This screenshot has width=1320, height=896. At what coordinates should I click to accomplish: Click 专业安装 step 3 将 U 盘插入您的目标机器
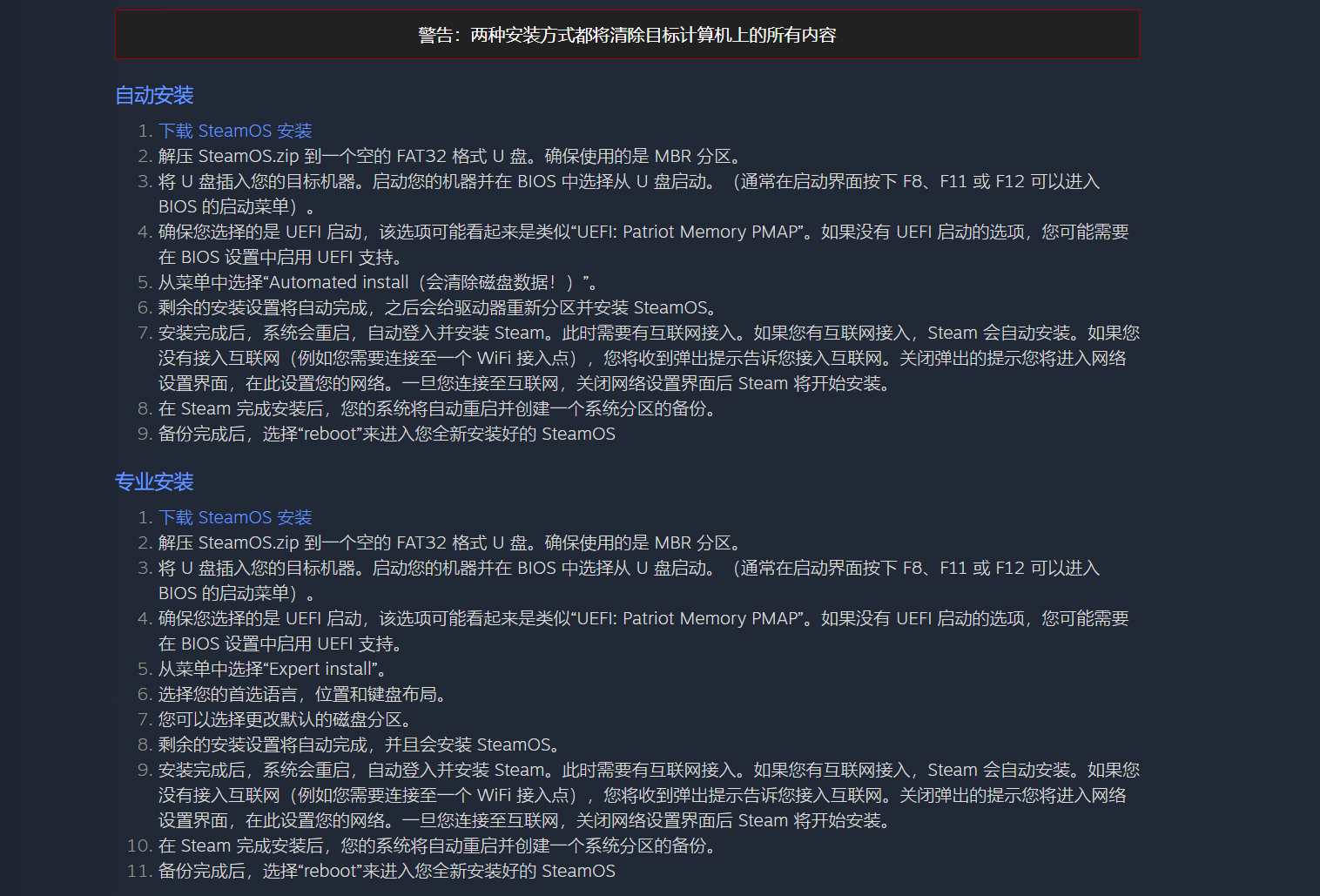(x=630, y=581)
